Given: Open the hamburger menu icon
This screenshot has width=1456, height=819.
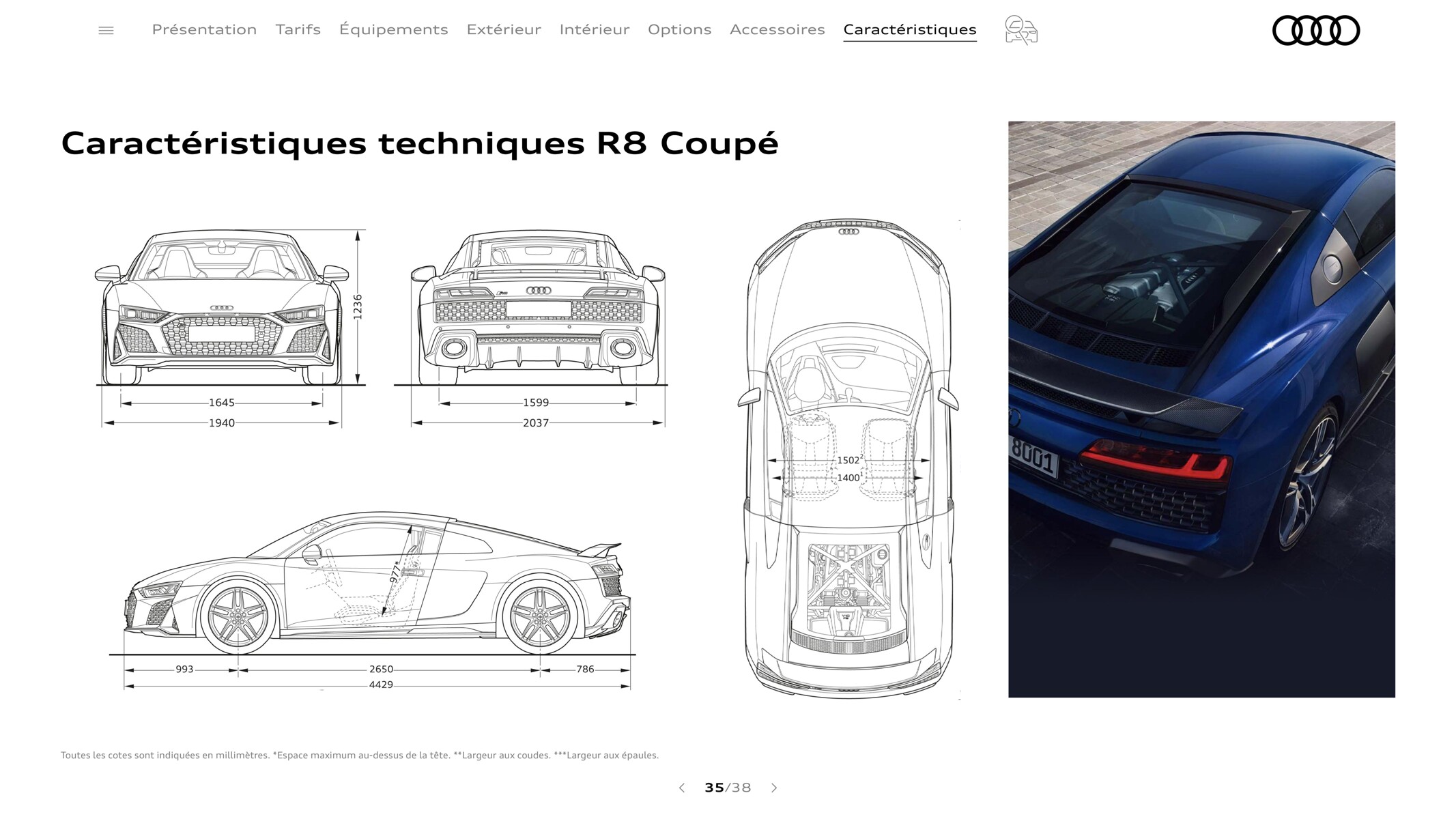Looking at the screenshot, I should click(106, 30).
